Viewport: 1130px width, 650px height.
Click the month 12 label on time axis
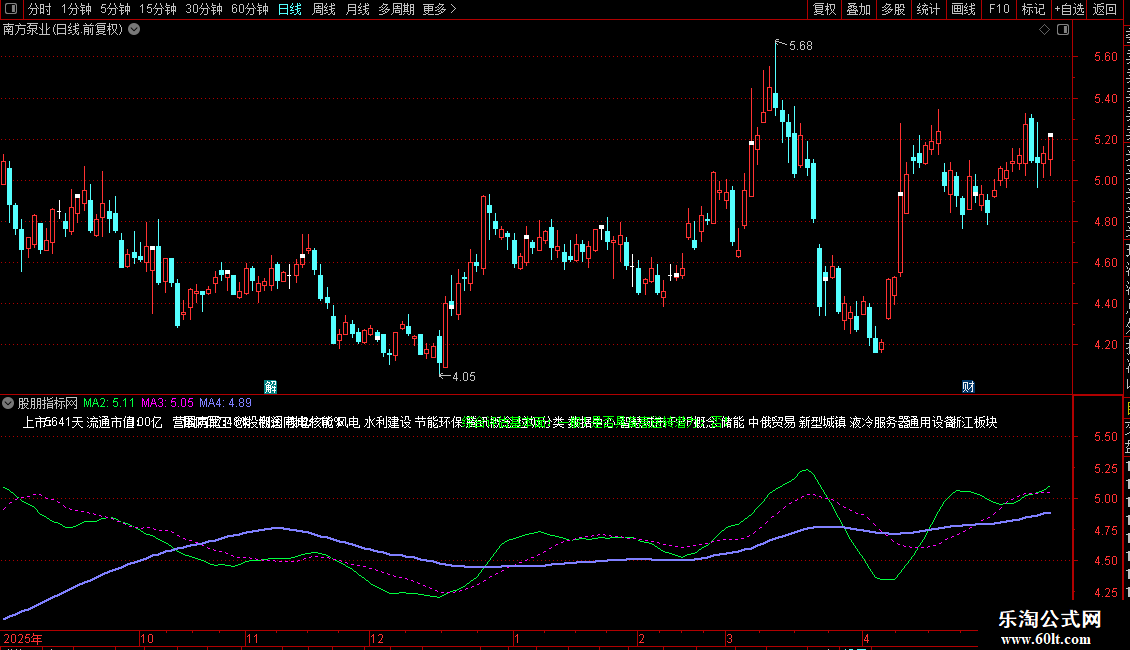tap(377, 638)
